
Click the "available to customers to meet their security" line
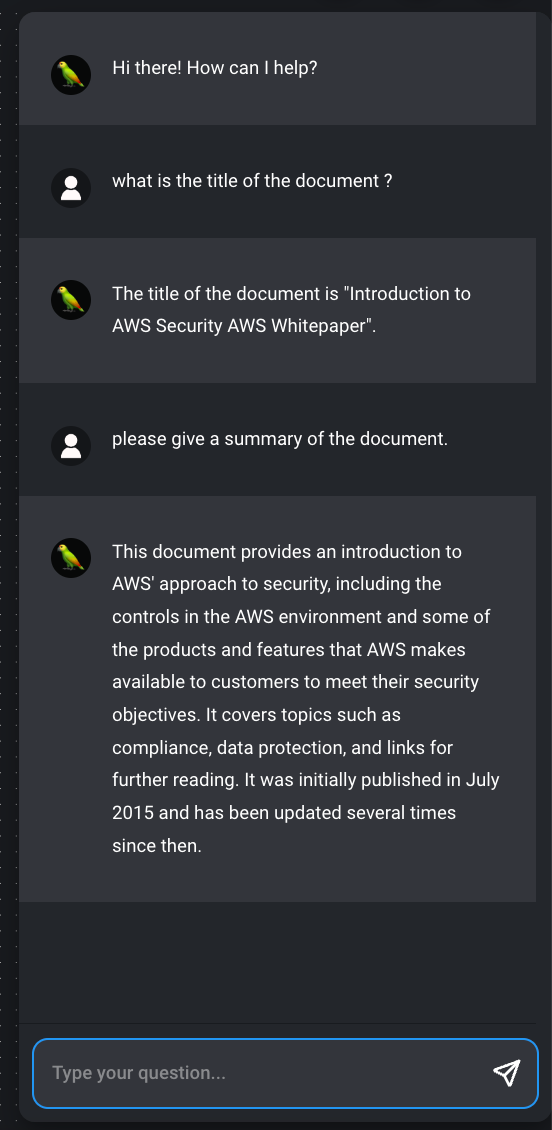[x=295, y=682]
